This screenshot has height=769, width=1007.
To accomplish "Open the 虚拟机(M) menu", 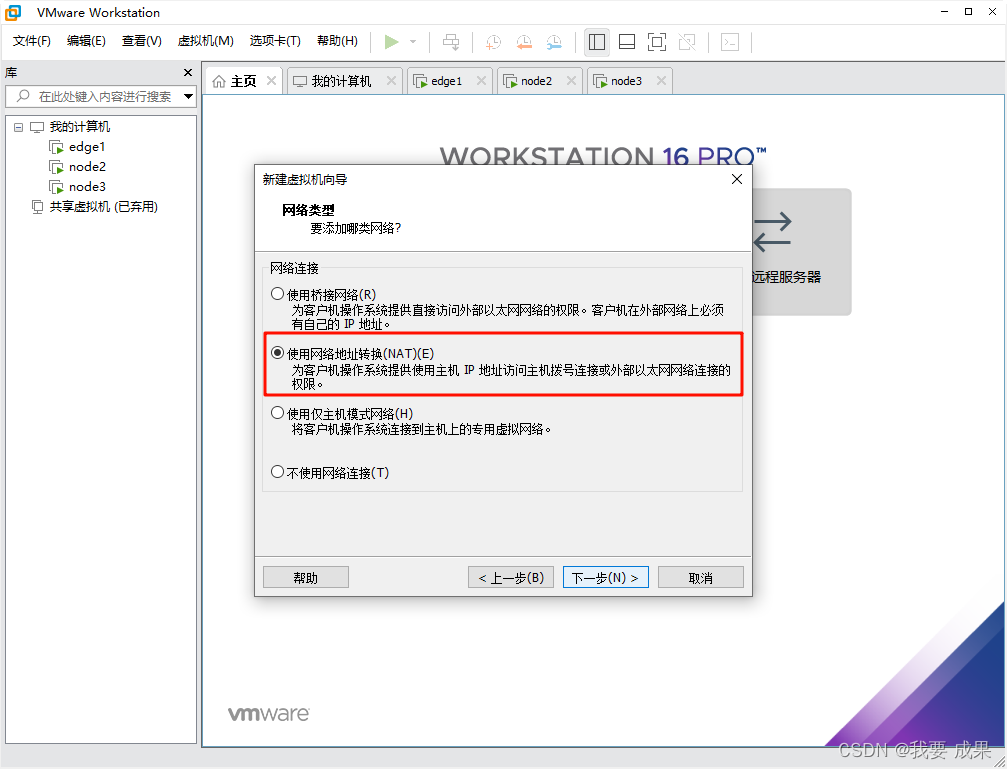I will [x=205, y=41].
